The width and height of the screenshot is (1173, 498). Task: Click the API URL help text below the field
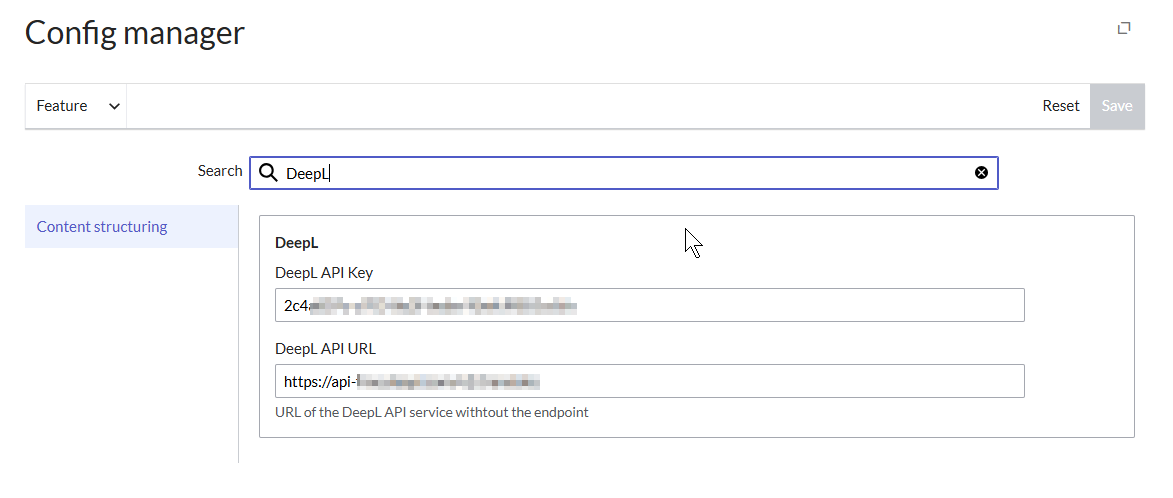pyautogui.click(x=432, y=412)
